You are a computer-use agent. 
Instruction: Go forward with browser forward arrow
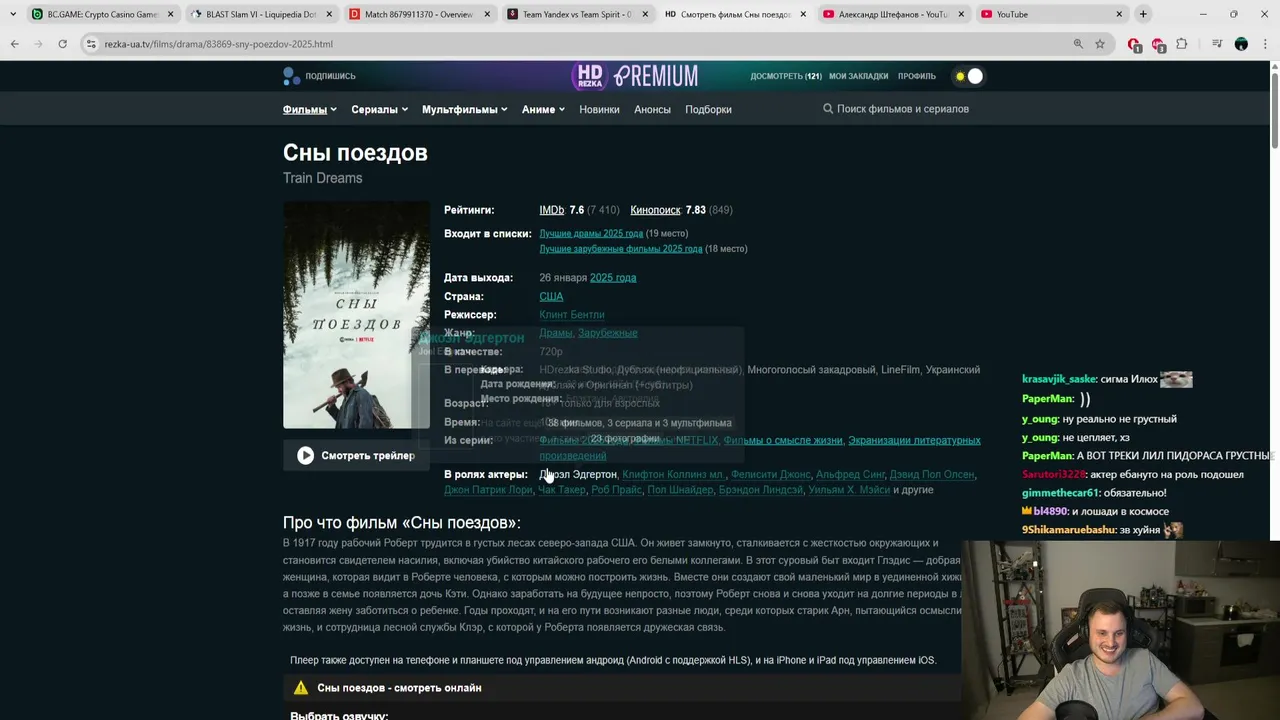[38, 44]
